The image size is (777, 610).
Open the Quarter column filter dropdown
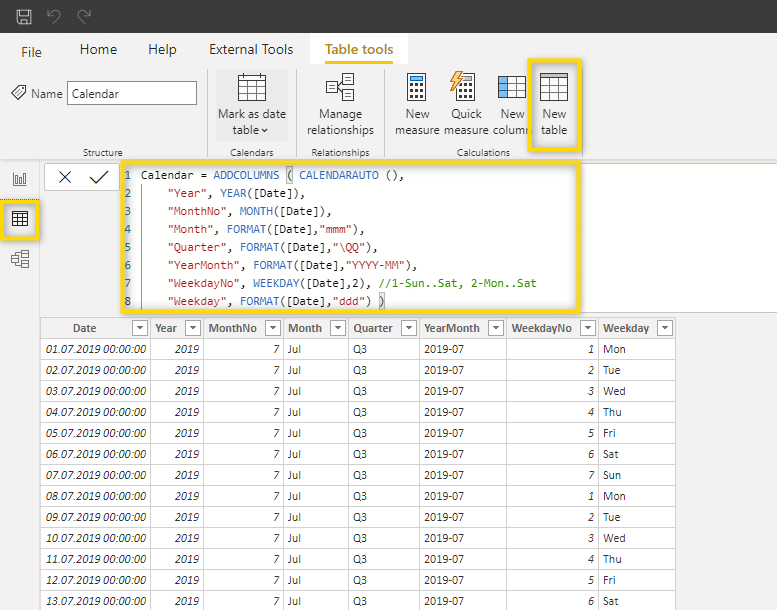407,328
